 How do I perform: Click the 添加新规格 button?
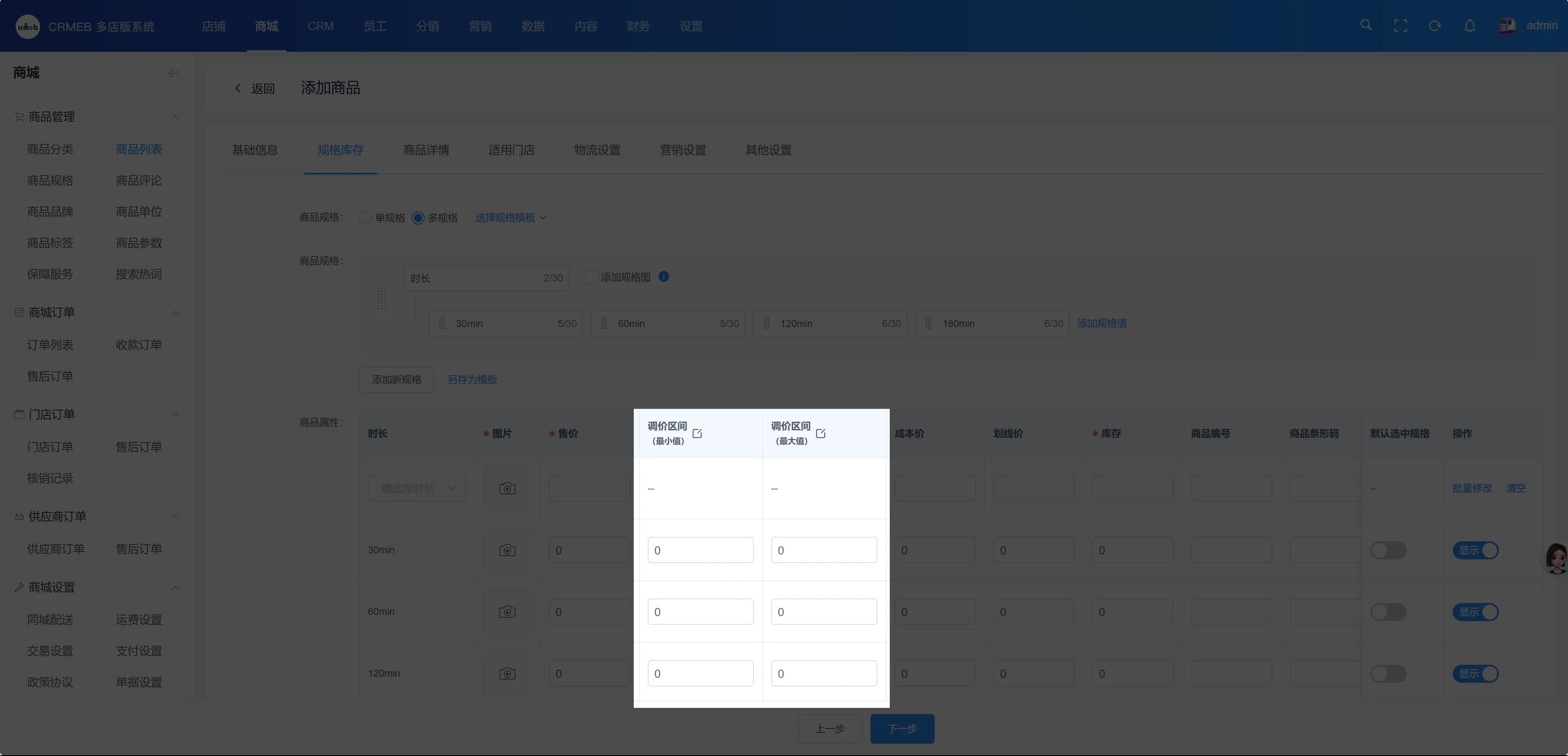tap(396, 380)
